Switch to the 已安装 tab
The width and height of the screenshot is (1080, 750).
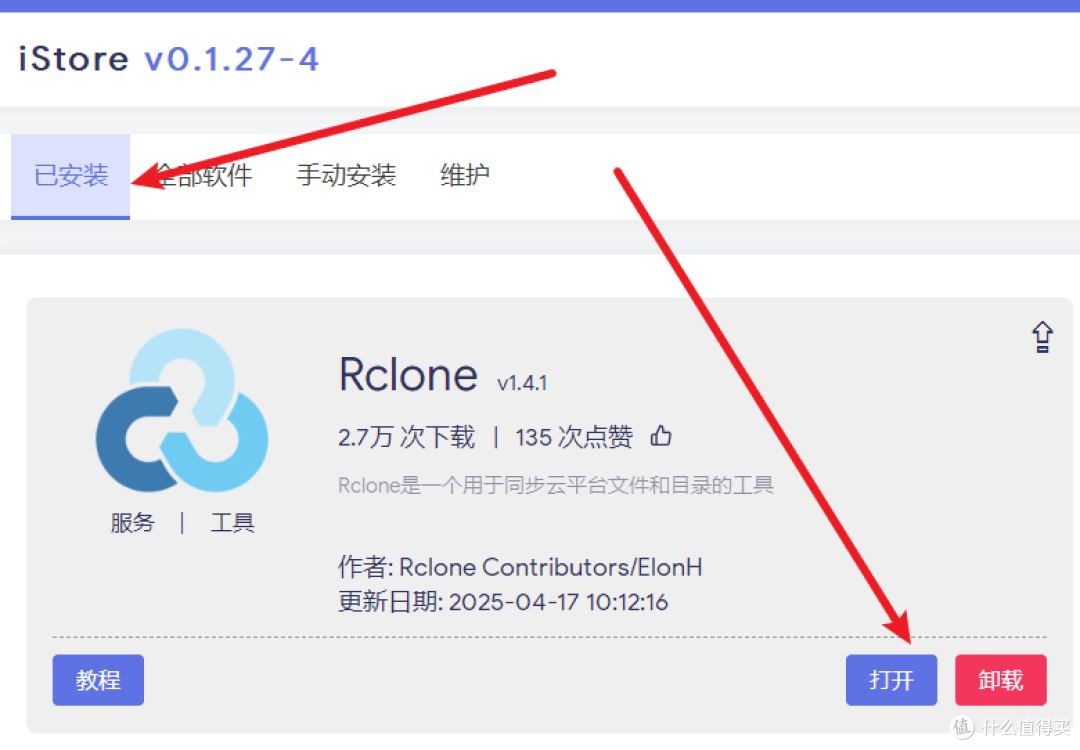(70, 176)
